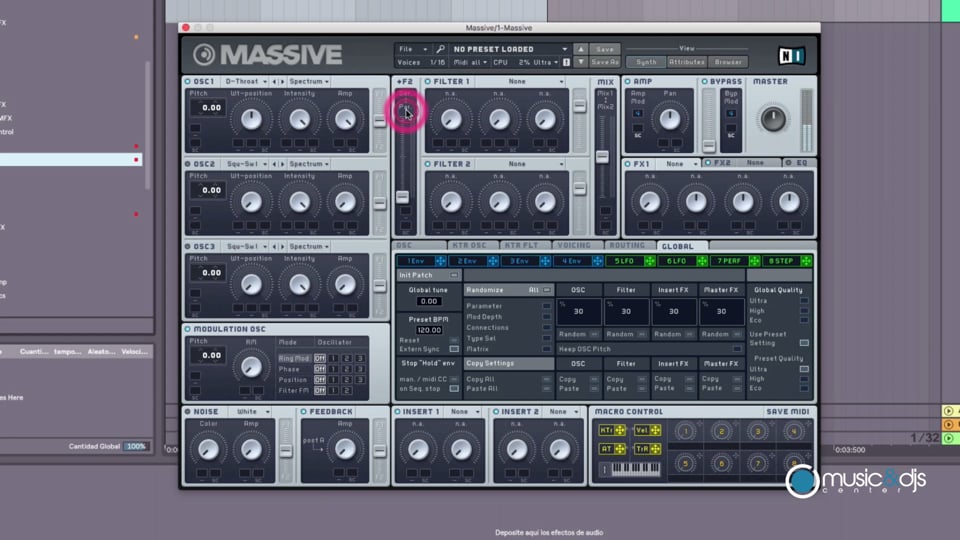Toggle Filter 2 power button
This screenshot has width=960, height=540.
click(428, 164)
